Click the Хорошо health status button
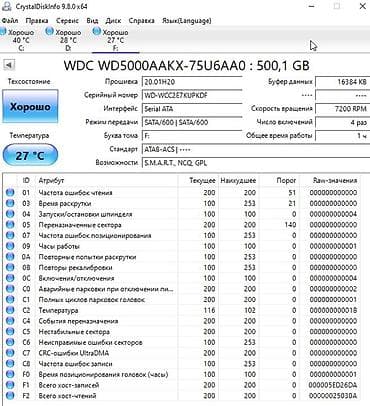The height and width of the screenshot is (406, 370). (30, 106)
